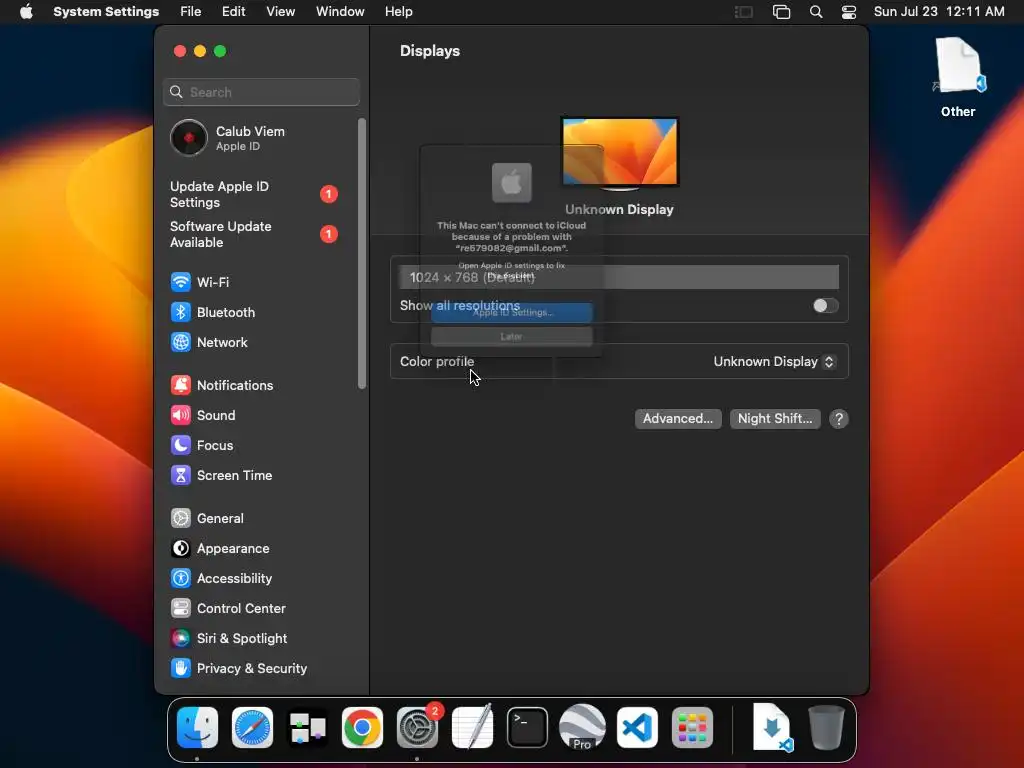Select 1024 × 768 (Default) resolution
This screenshot has height=768, width=1024.
pos(619,278)
